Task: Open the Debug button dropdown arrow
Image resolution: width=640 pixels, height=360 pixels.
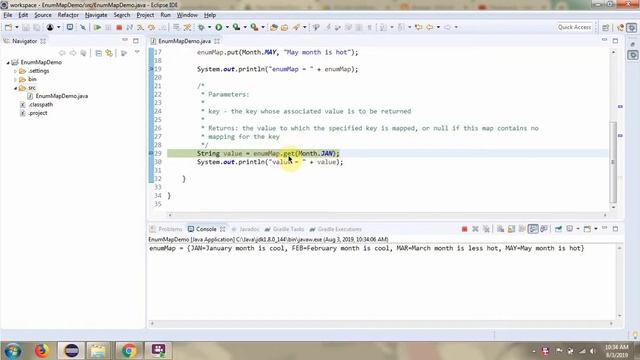Action: point(209,27)
